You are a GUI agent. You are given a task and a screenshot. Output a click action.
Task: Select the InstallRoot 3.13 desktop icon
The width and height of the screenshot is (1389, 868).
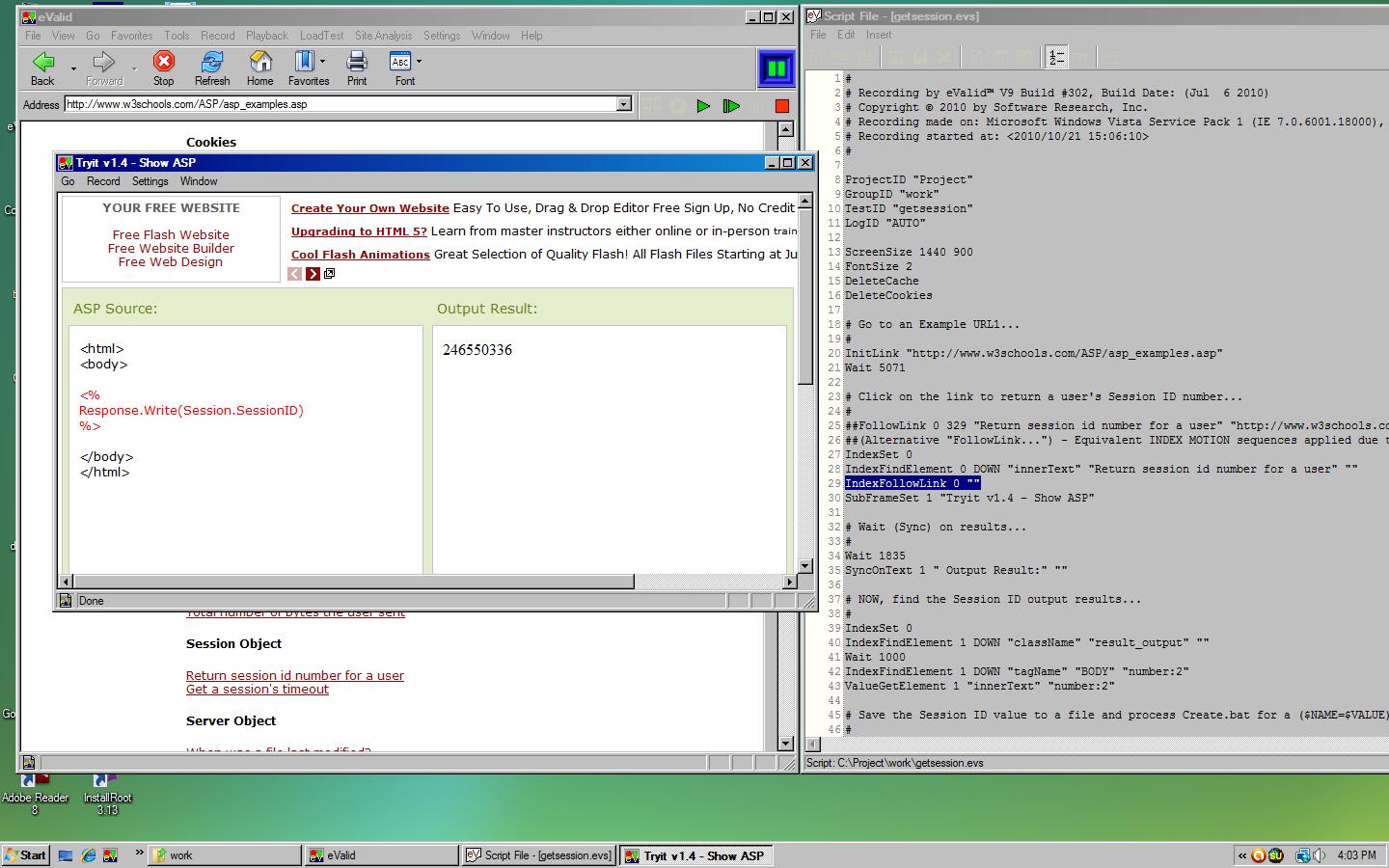click(107, 796)
